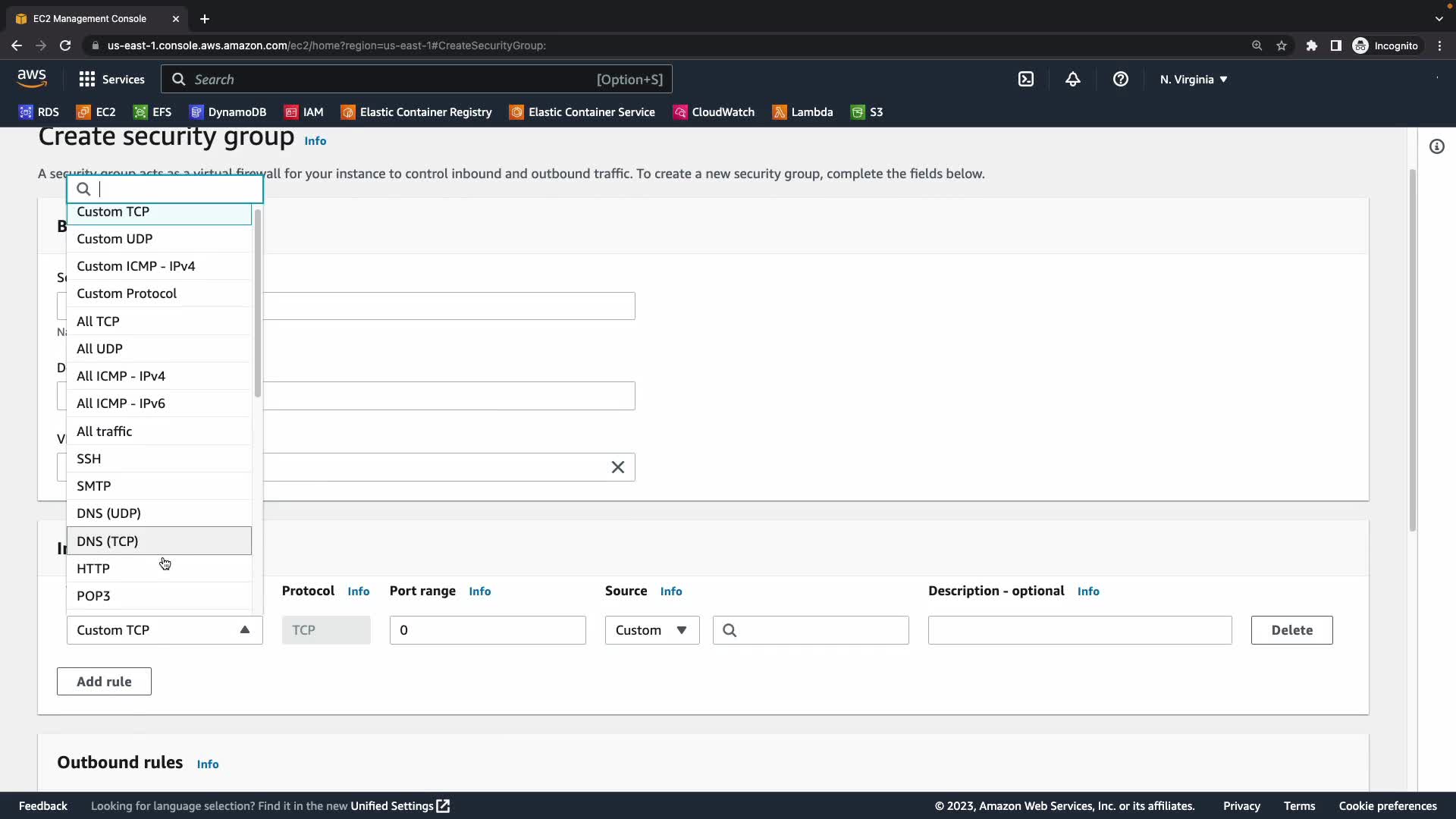Open the info panel icon on the right edge
This screenshot has width=1456, height=819.
pyautogui.click(x=1436, y=146)
